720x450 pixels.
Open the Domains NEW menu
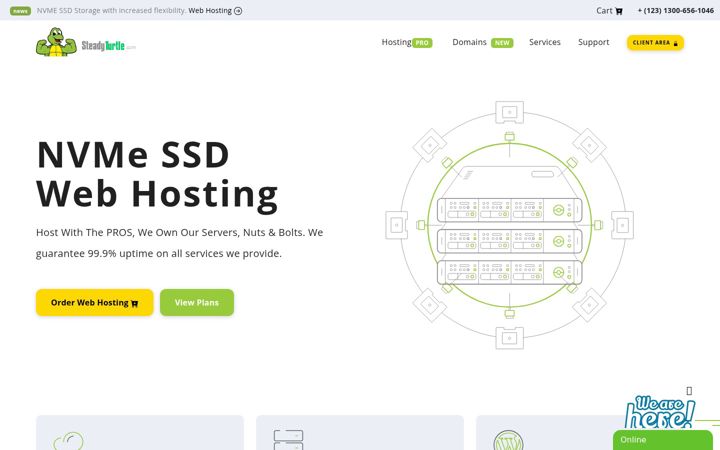click(483, 42)
